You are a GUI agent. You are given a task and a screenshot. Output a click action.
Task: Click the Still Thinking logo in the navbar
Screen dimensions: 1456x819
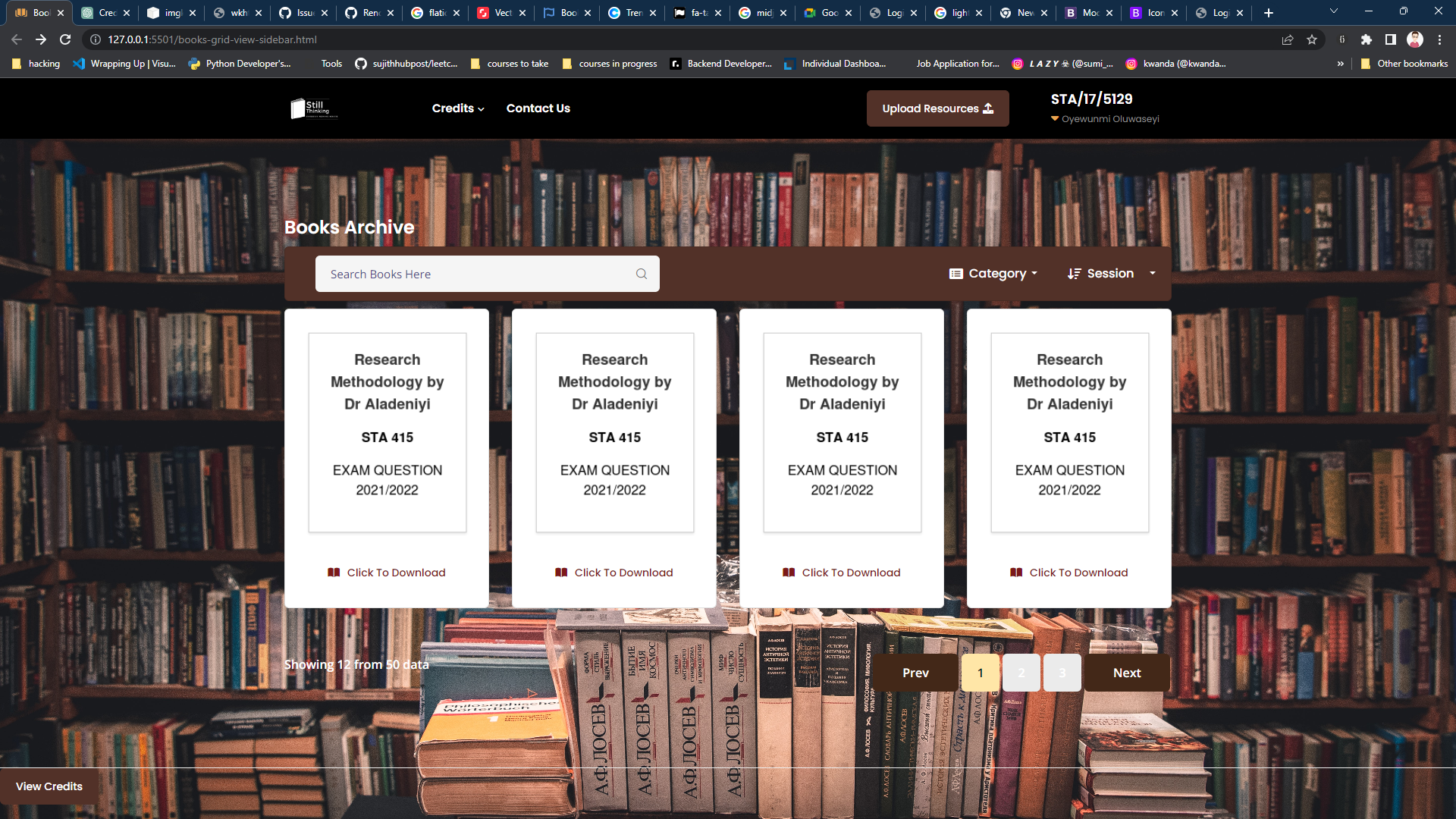click(312, 108)
